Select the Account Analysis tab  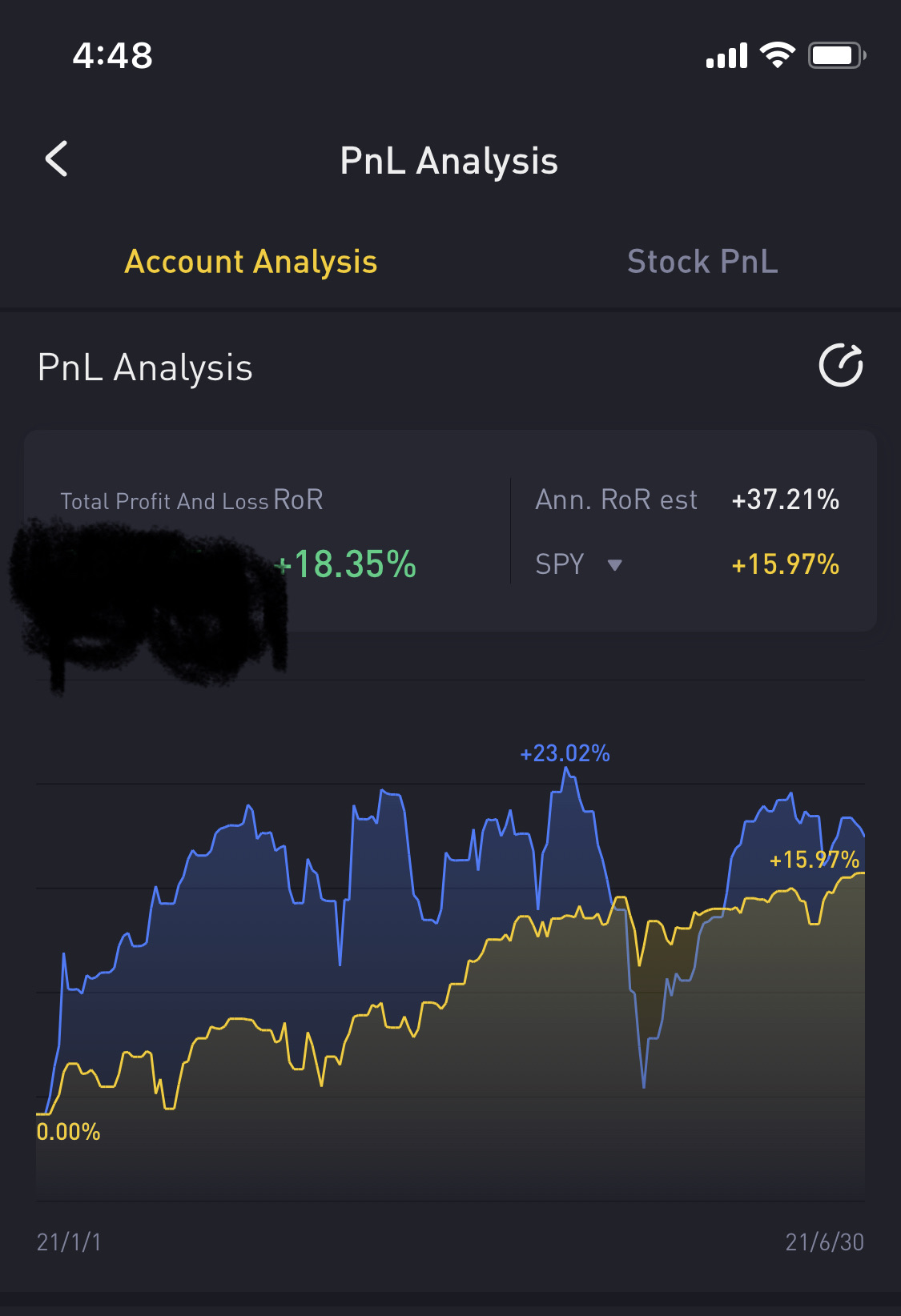click(251, 262)
